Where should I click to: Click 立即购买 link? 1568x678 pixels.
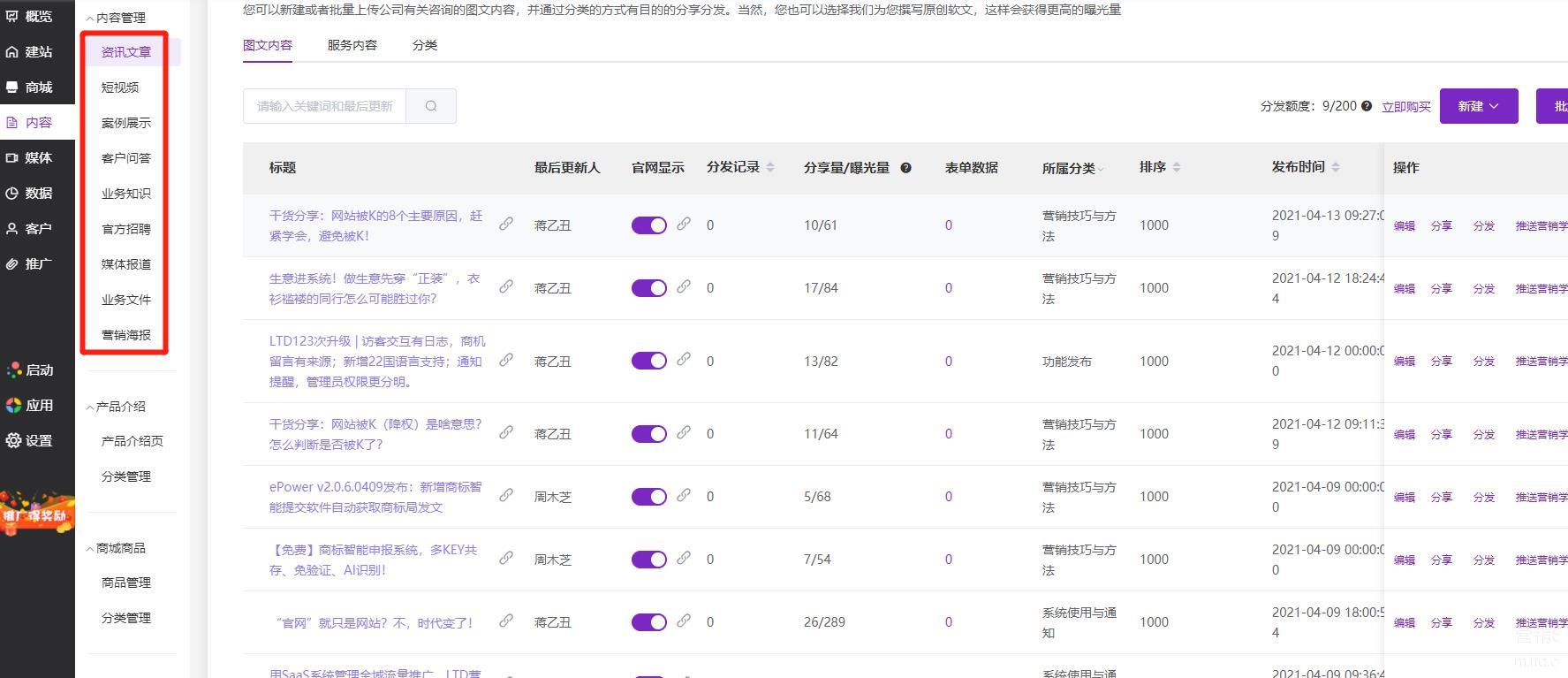(x=1405, y=107)
